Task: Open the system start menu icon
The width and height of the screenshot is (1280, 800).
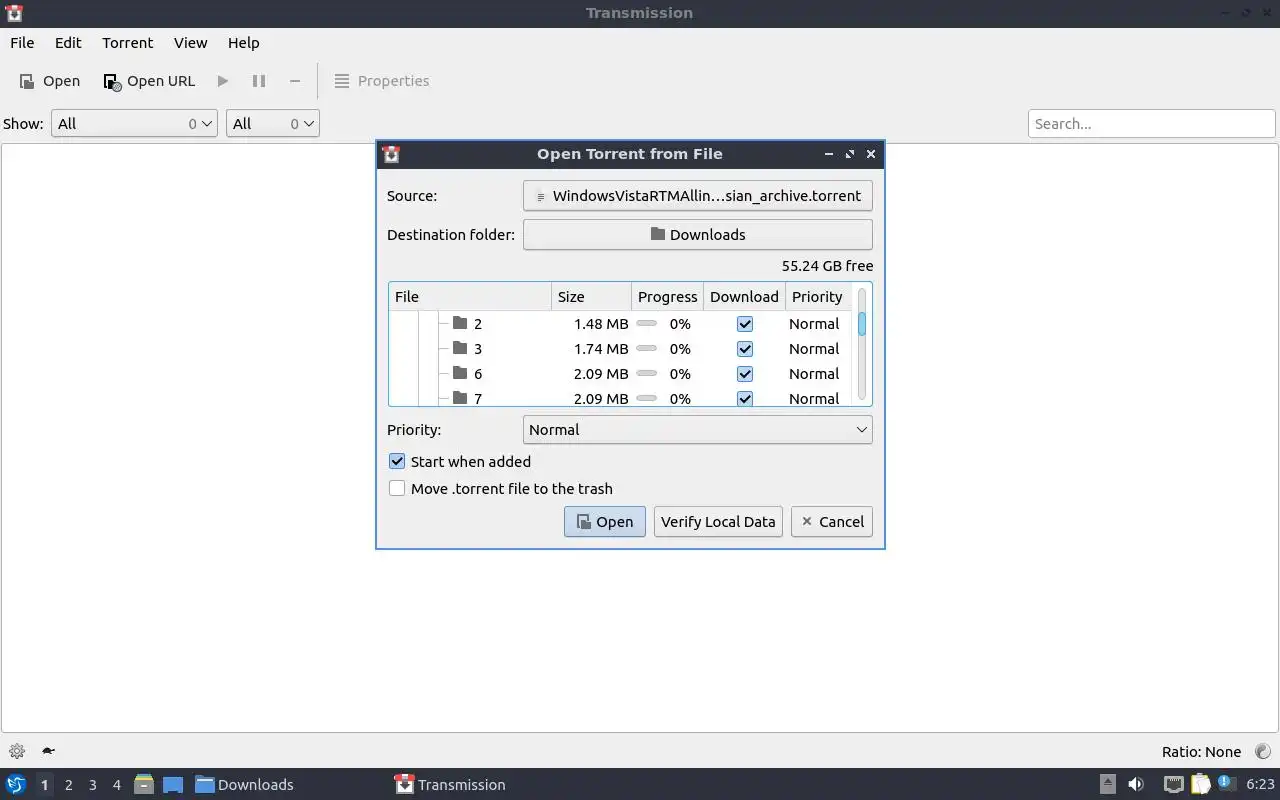Action: tap(16, 785)
